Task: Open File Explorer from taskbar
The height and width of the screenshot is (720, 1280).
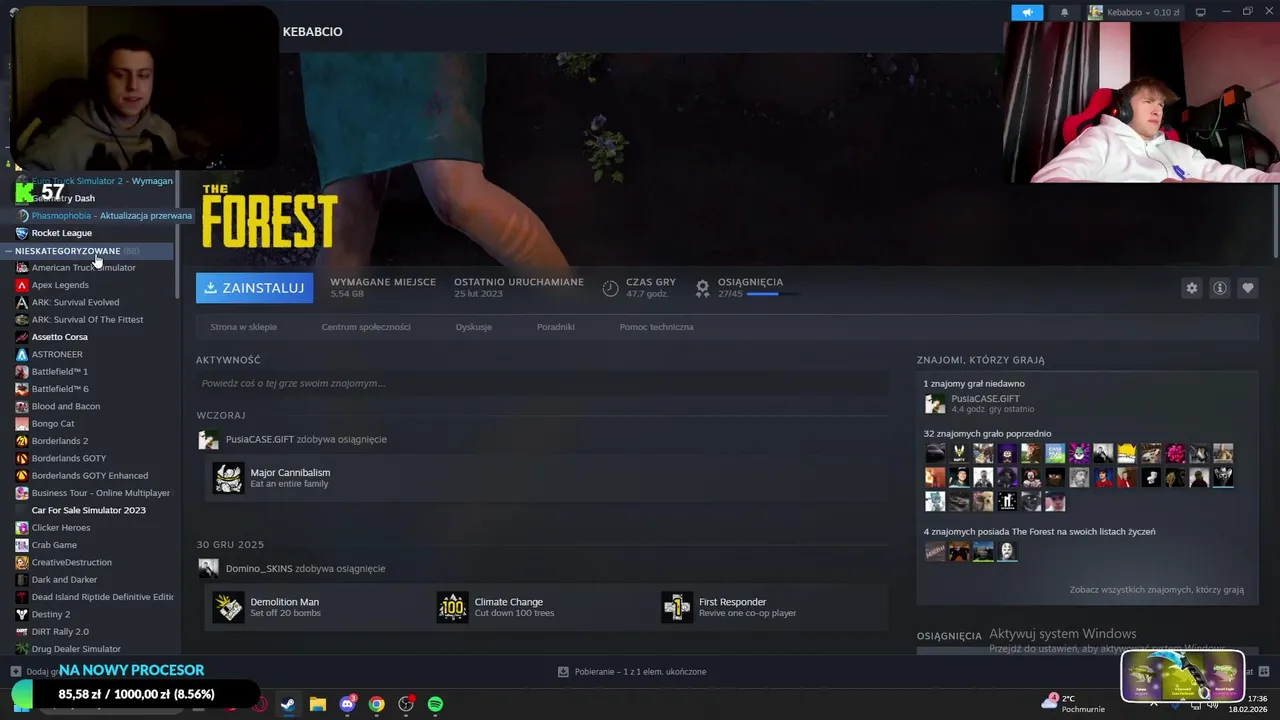Action: click(317, 704)
